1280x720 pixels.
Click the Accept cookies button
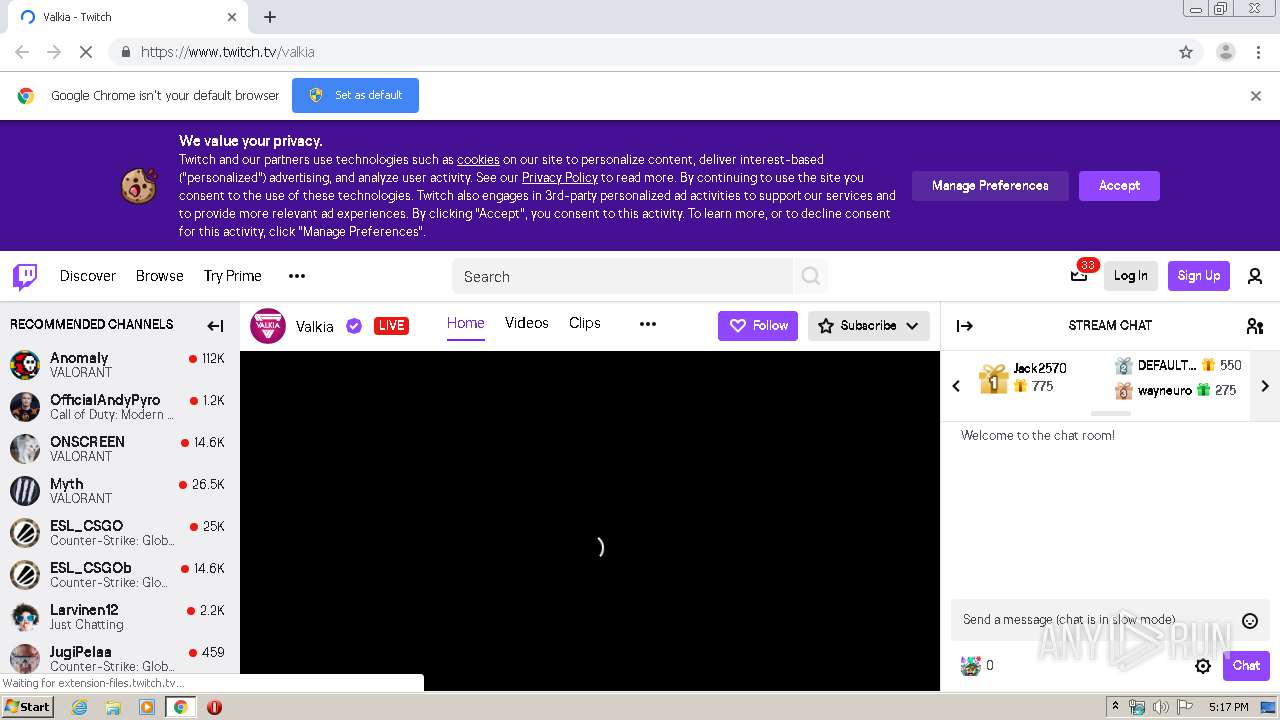(1119, 186)
